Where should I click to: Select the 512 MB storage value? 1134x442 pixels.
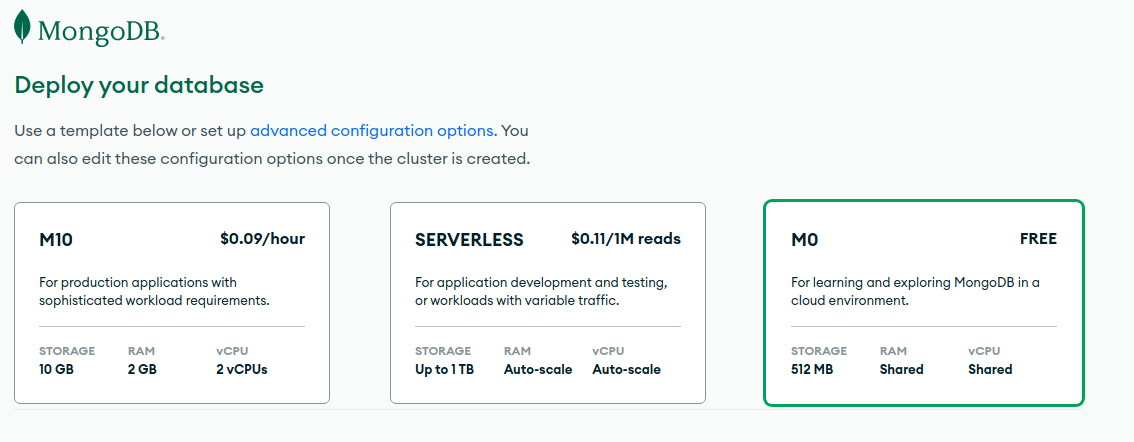[814, 369]
